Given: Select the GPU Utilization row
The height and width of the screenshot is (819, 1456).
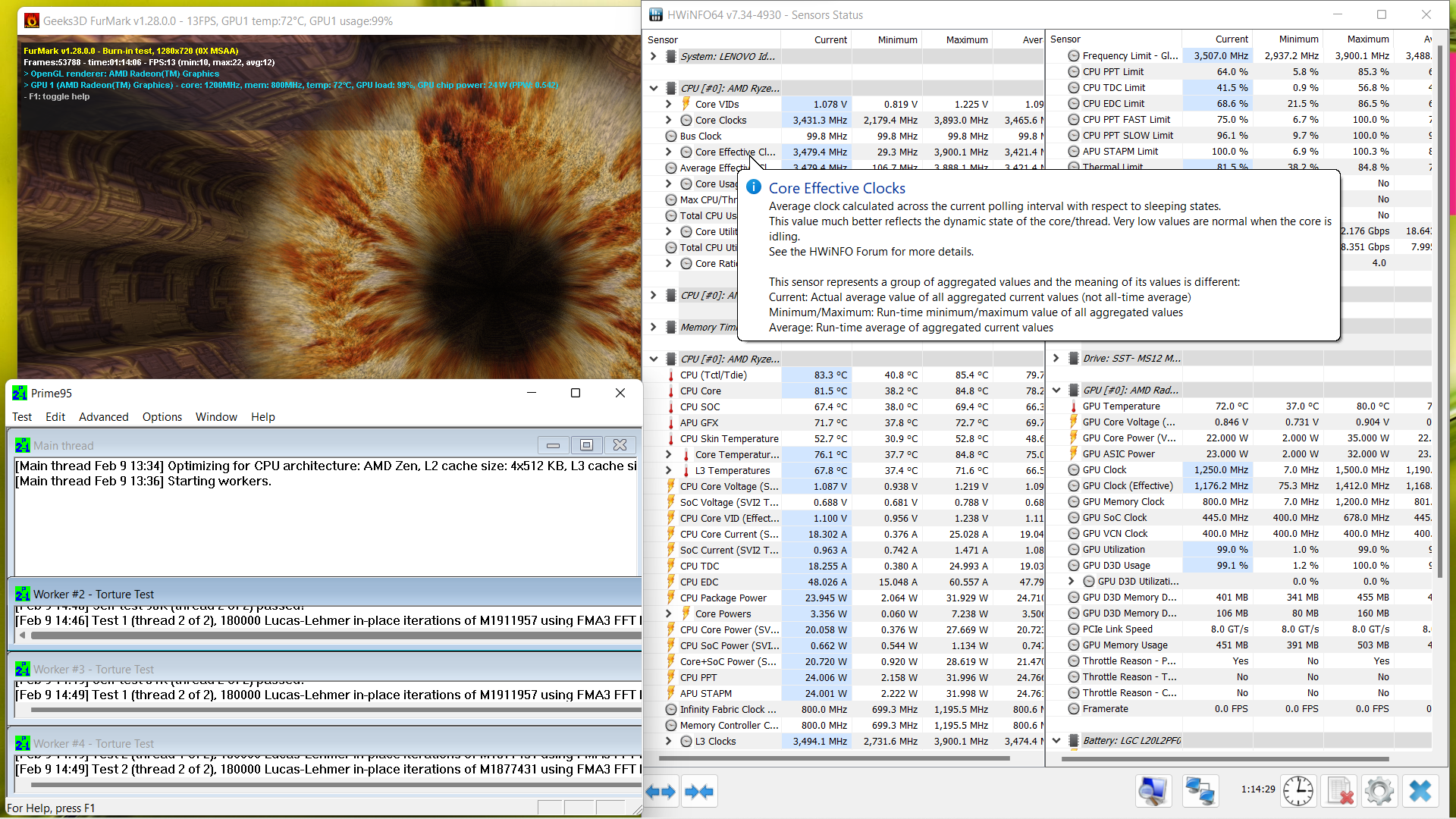Looking at the screenshot, I should (x=1240, y=550).
